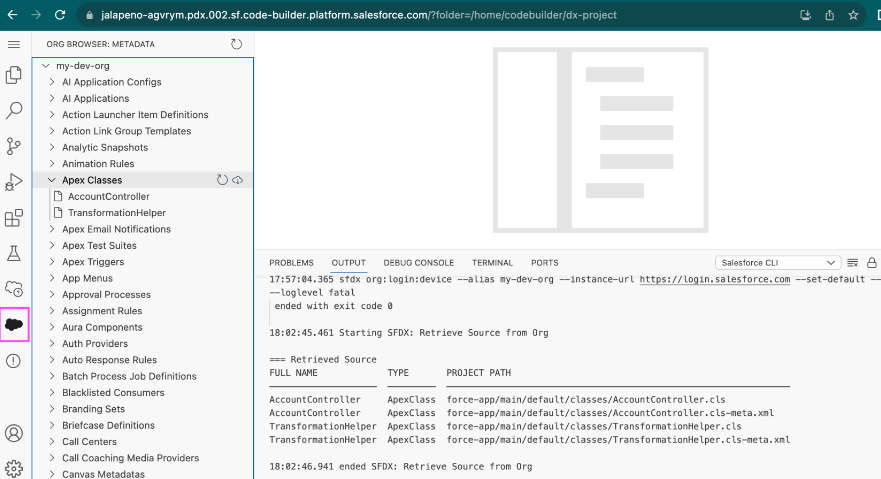The height and width of the screenshot is (479, 881).
Task: Open the Explorer view in activity bar
Action: 14,75
